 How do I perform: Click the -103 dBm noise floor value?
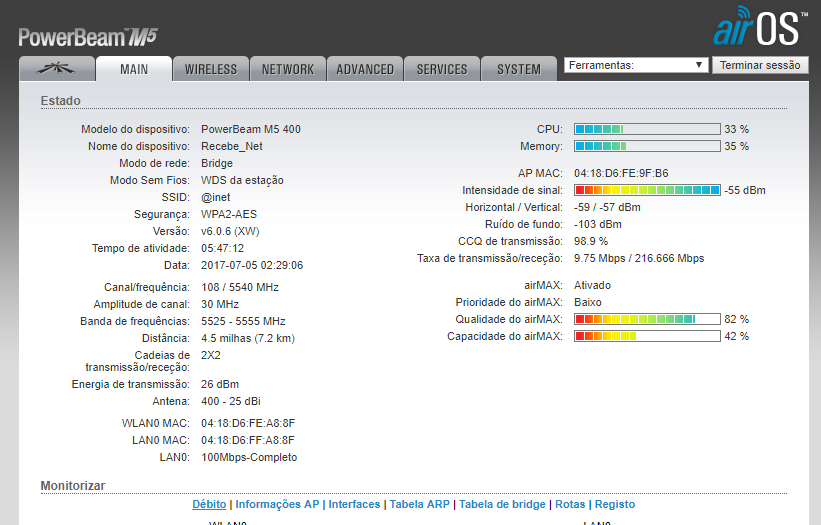point(597,224)
